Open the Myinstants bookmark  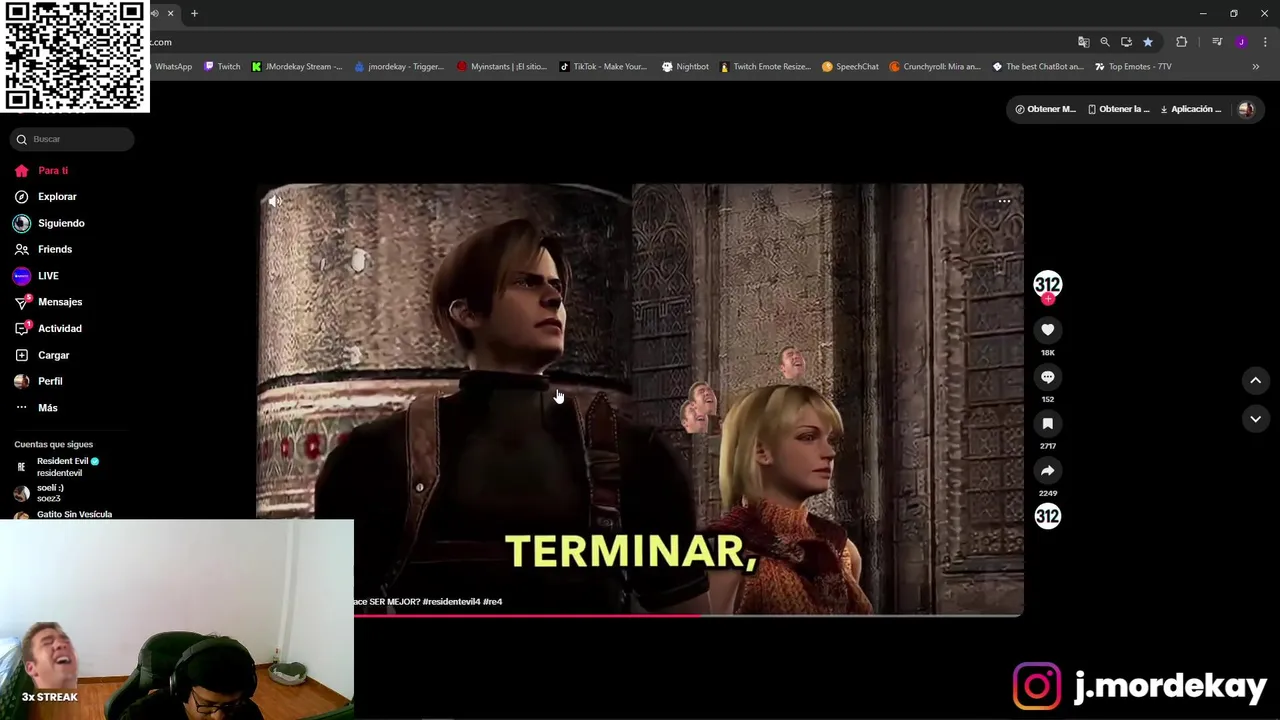[x=502, y=67]
